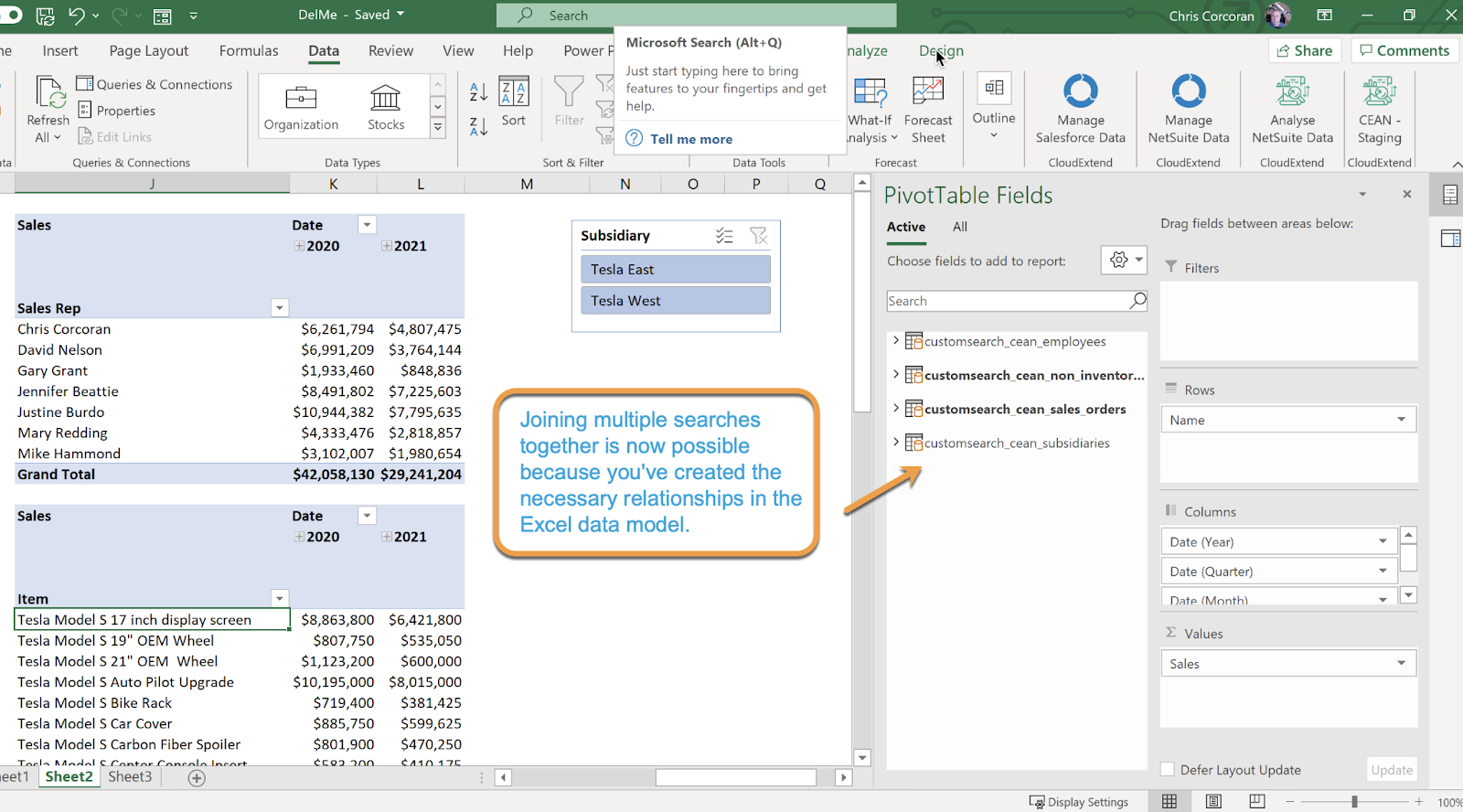Click Manage NetSuite Data
Image resolution: width=1463 pixels, height=812 pixels.
[x=1189, y=111]
